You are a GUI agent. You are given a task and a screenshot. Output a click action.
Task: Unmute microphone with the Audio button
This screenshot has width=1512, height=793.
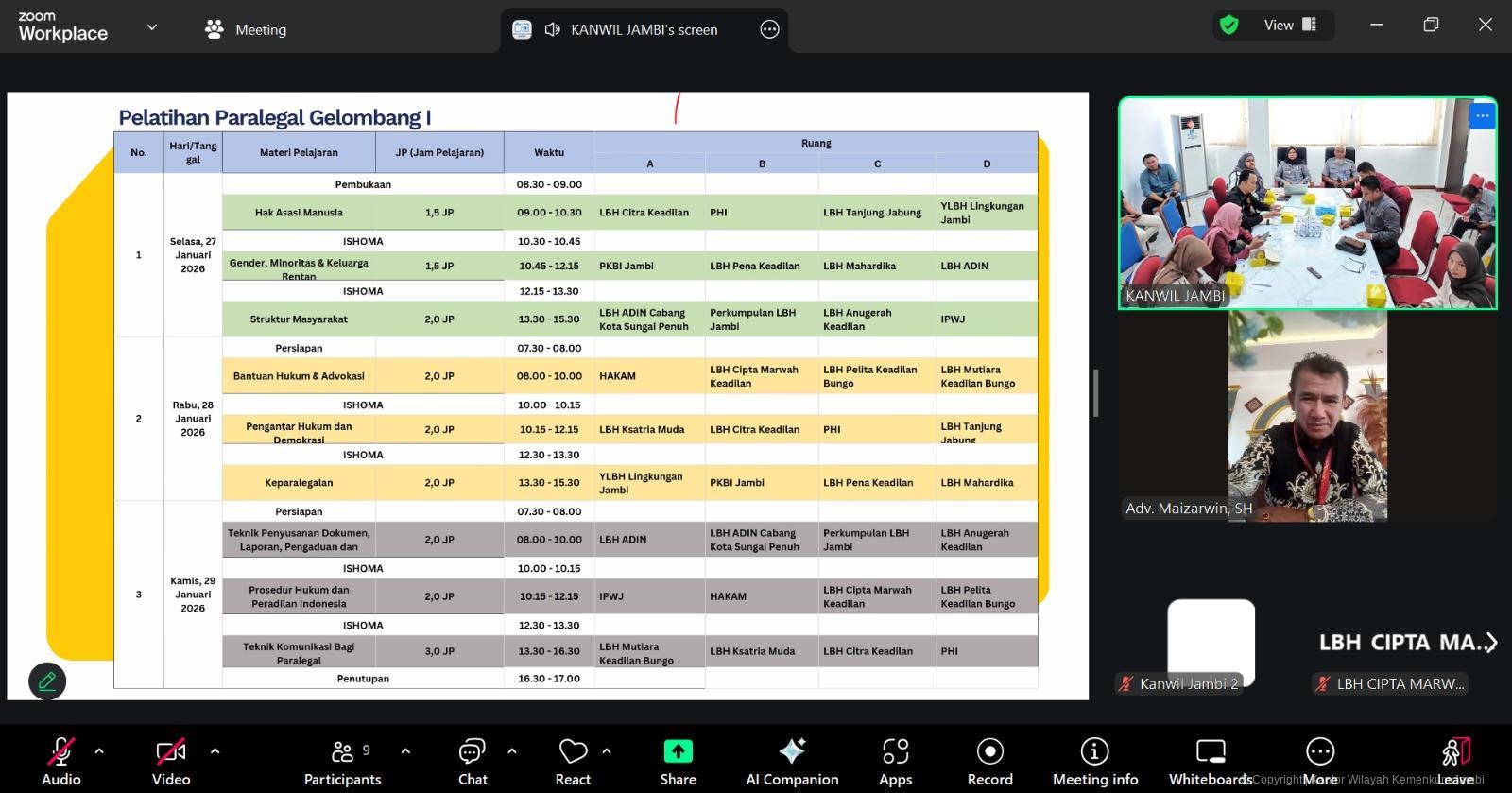60,761
